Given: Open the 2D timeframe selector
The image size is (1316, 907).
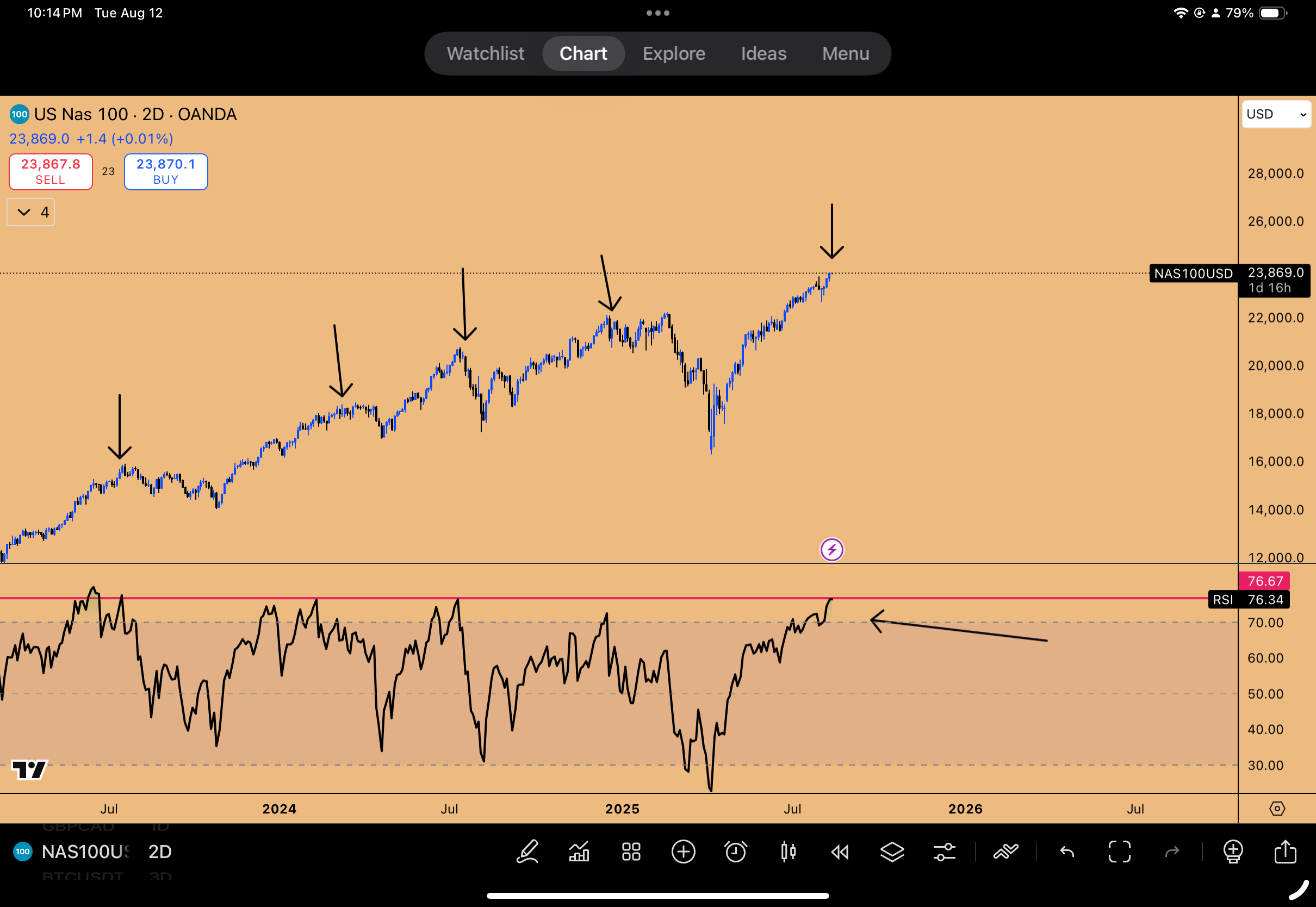Looking at the screenshot, I should tap(160, 852).
